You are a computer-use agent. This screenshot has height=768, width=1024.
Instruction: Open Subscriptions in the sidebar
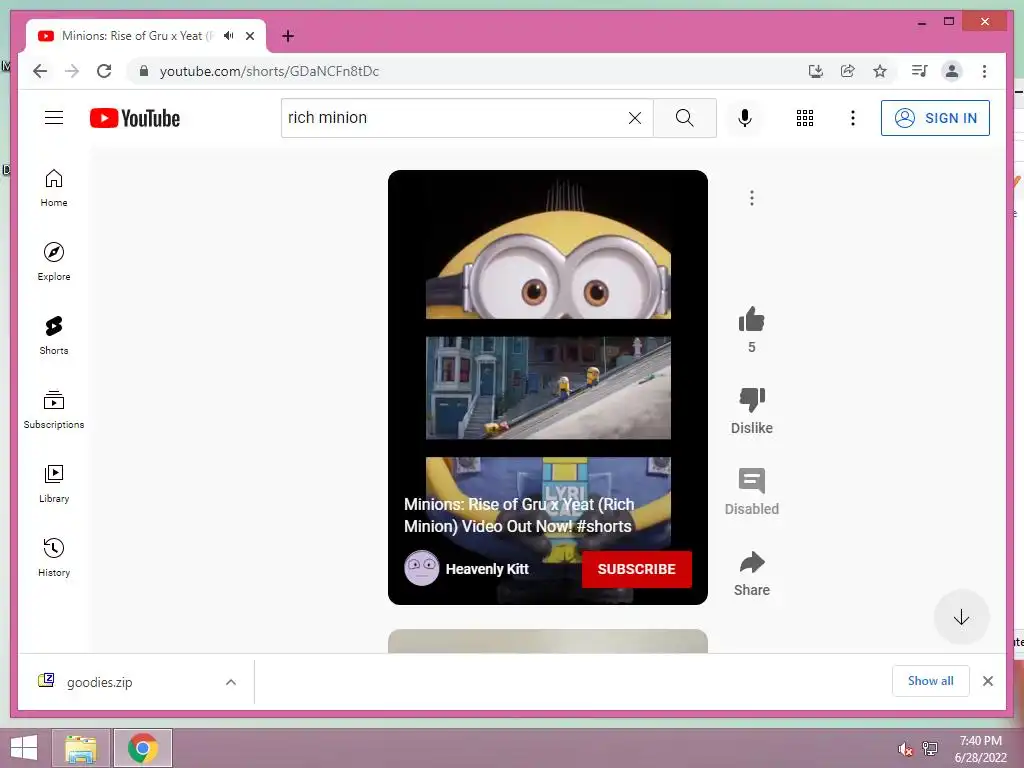point(54,410)
